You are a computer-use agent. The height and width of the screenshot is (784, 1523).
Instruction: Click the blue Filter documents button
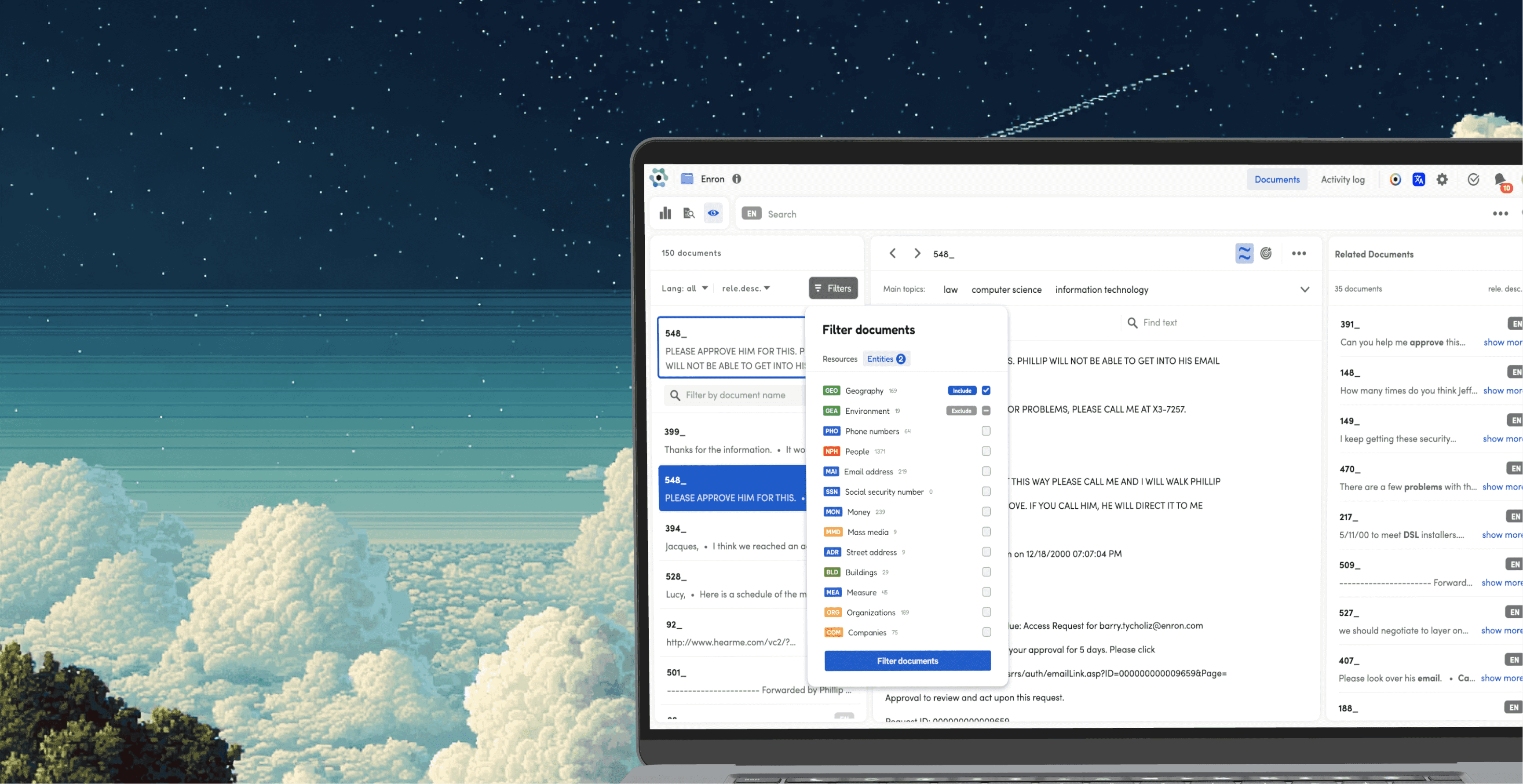[x=907, y=660]
